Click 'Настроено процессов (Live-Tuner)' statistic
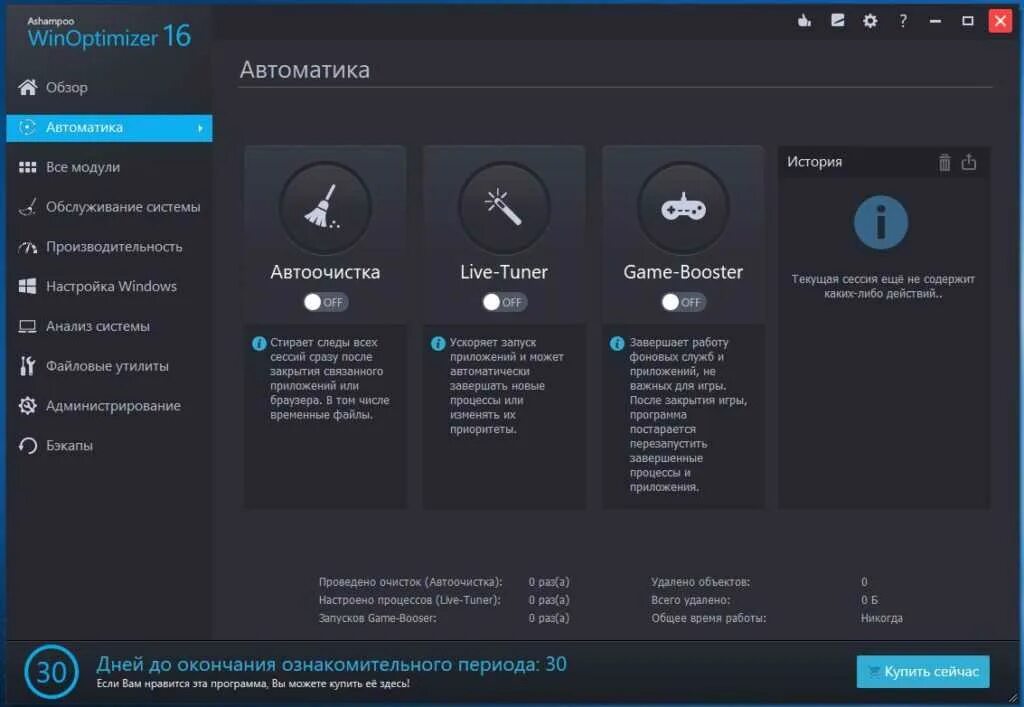Image resolution: width=1024 pixels, height=707 pixels. pyautogui.click(x=409, y=600)
